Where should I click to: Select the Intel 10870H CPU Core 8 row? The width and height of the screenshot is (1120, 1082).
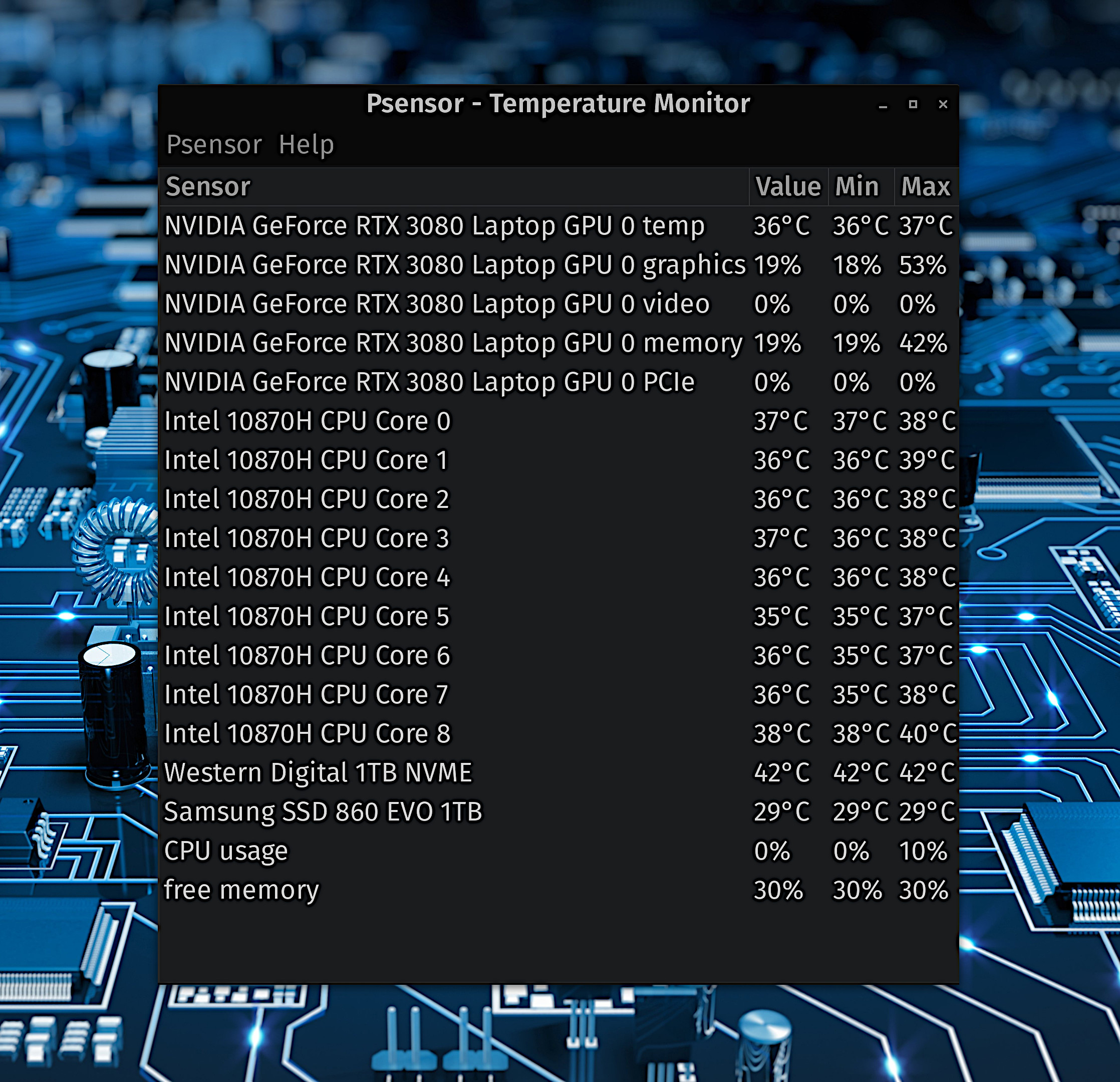coord(558,734)
